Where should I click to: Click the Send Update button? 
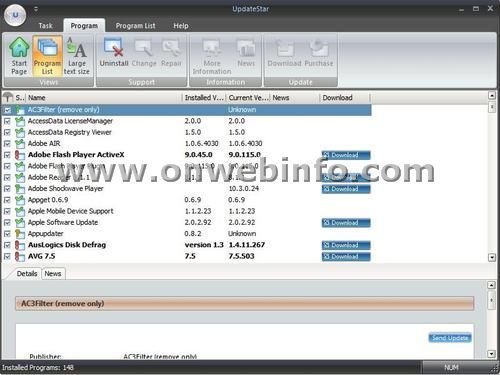coord(450,338)
